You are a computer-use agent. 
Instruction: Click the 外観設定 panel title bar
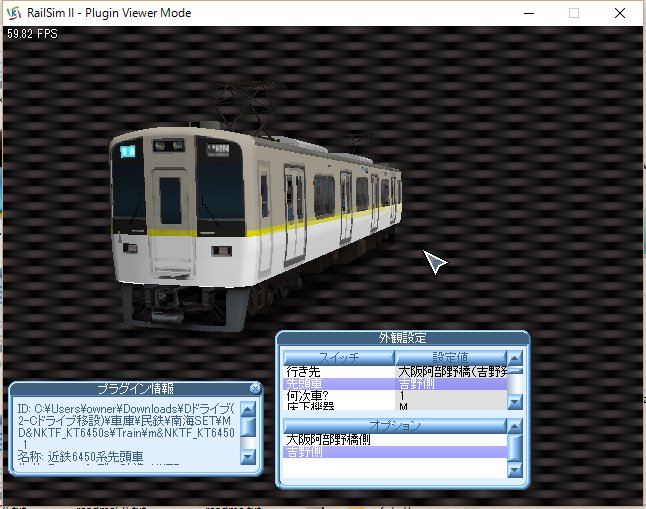click(x=403, y=338)
